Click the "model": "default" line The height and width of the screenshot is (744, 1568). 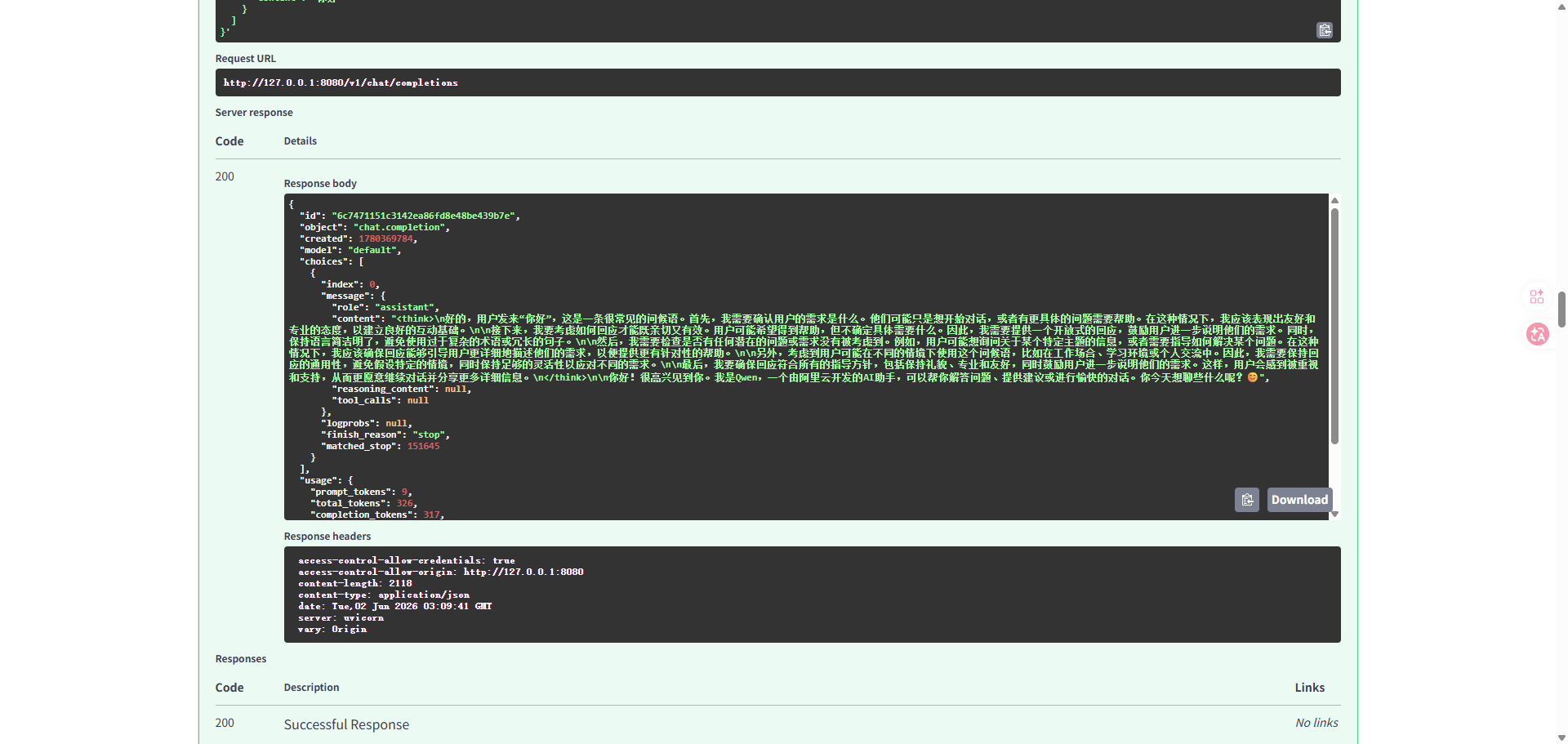(x=350, y=250)
